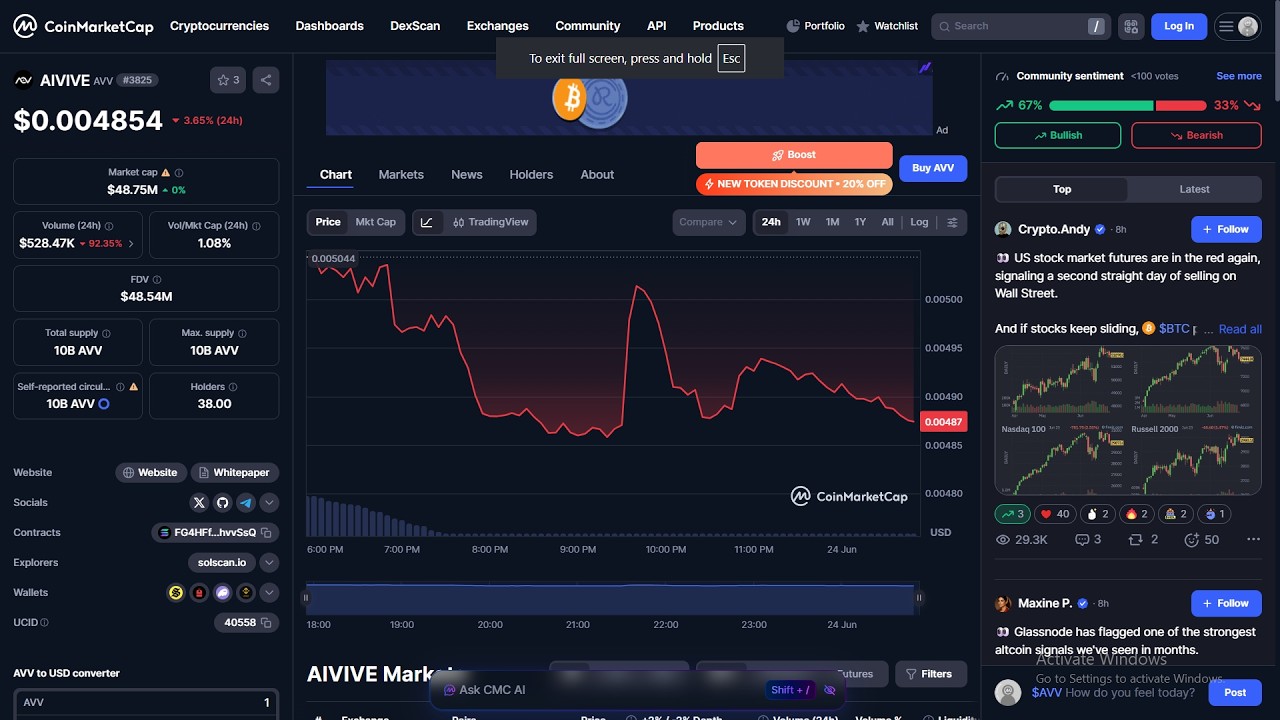Expand more Socials links chevron
The height and width of the screenshot is (720, 1280).
(269, 502)
